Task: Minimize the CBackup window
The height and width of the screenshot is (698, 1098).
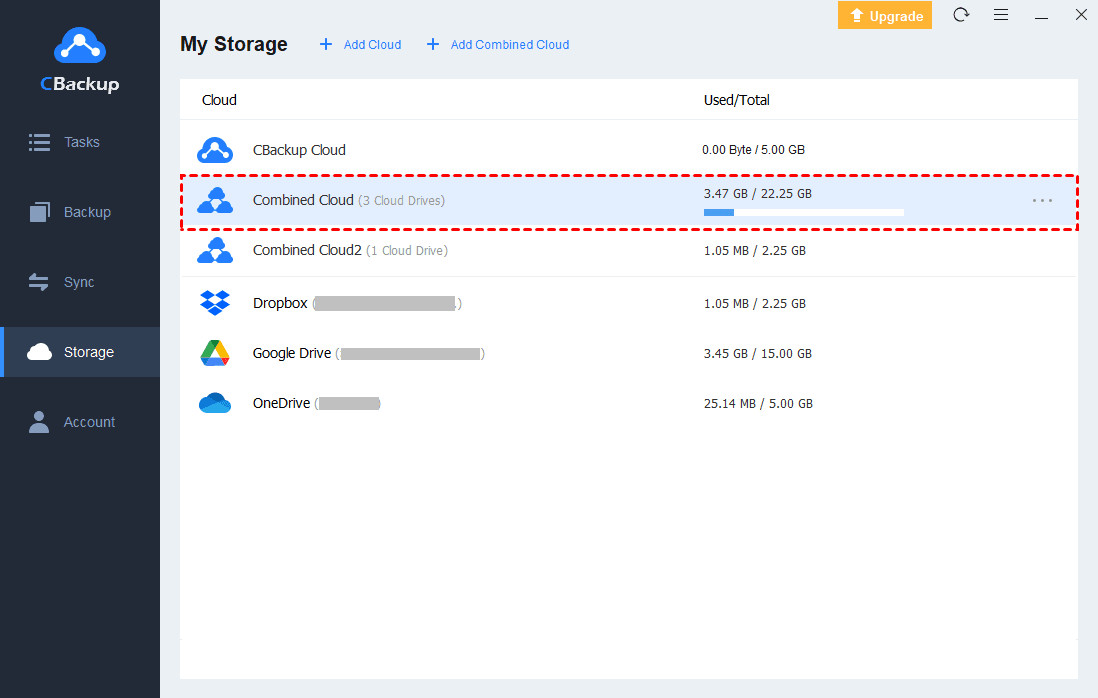Action: (1041, 15)
